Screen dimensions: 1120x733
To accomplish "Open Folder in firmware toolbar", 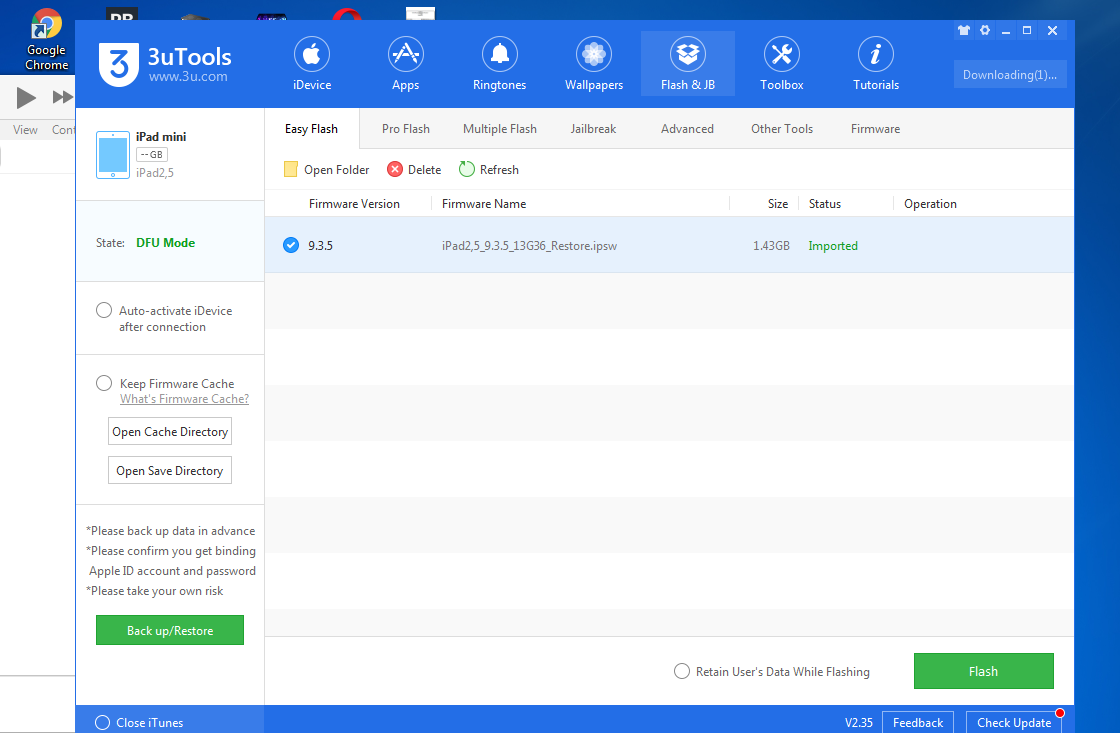I will click(326, 169).
